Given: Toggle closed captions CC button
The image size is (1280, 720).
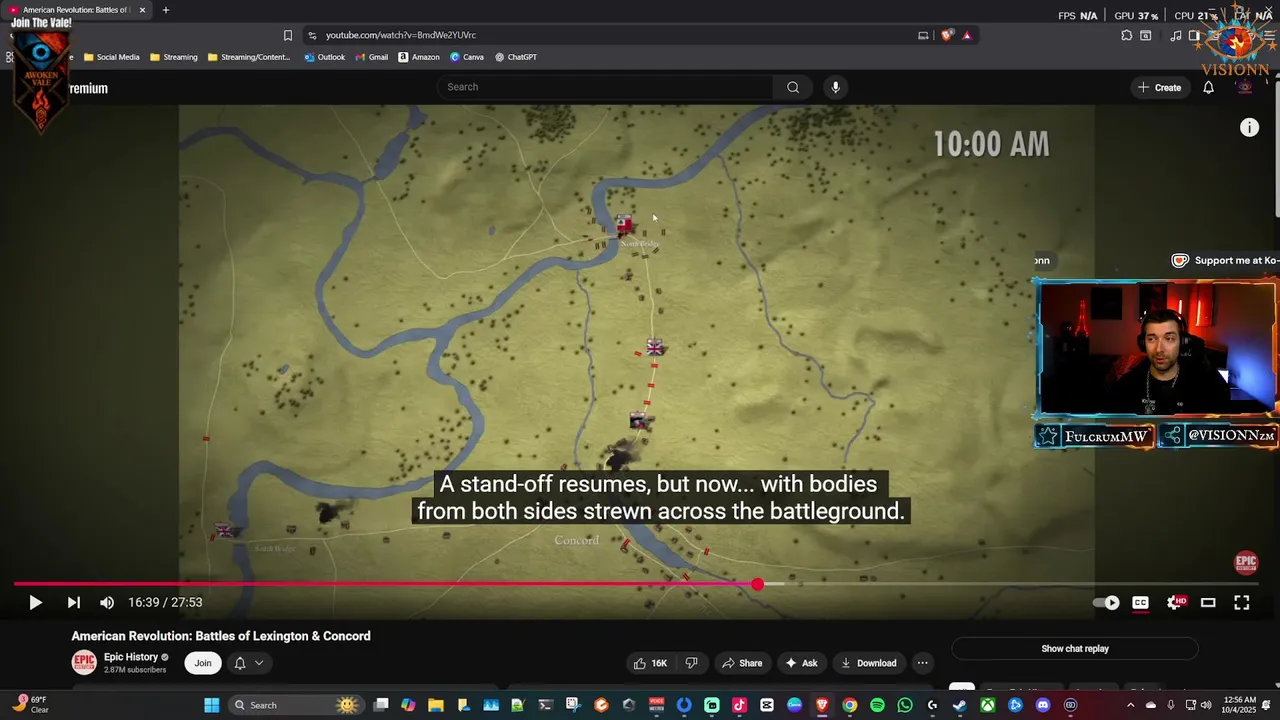Looking at the screenshot, I should coord(1140,602).
